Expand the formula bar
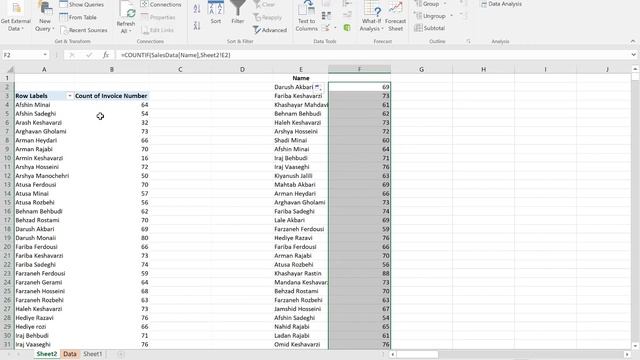The height and width of the screenshot is (360, 640). click(x=633, y=55)
